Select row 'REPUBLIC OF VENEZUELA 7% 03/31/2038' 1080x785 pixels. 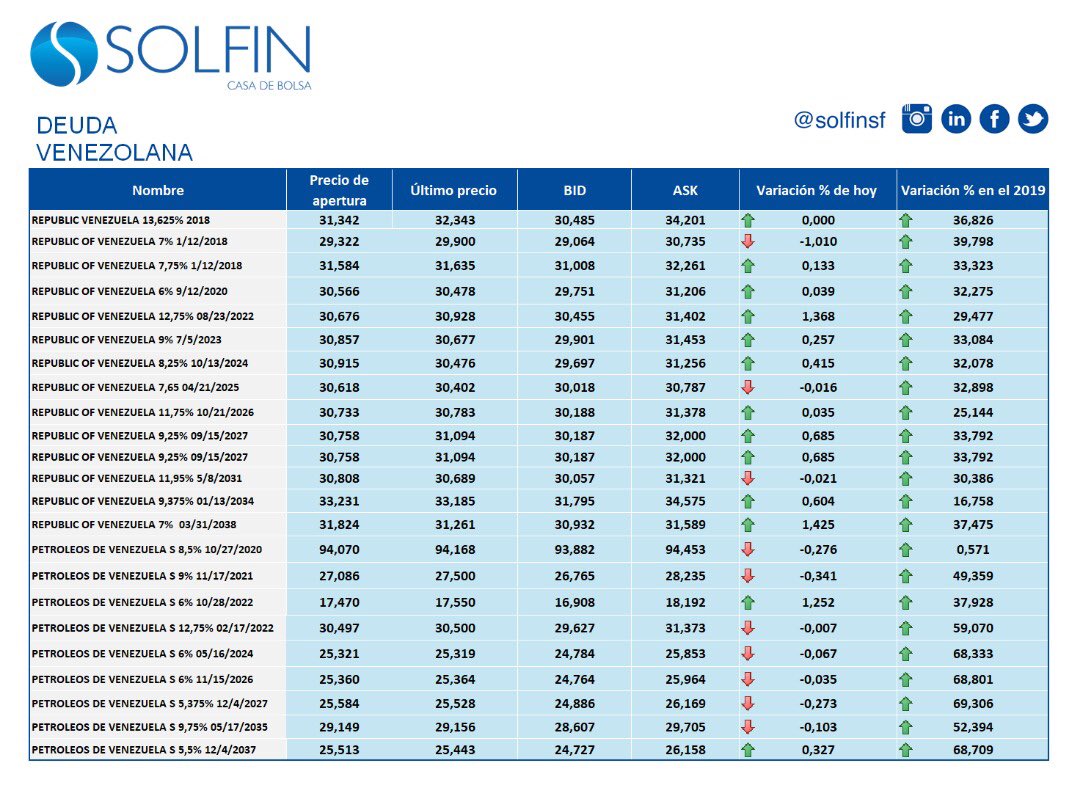(539, 525)
